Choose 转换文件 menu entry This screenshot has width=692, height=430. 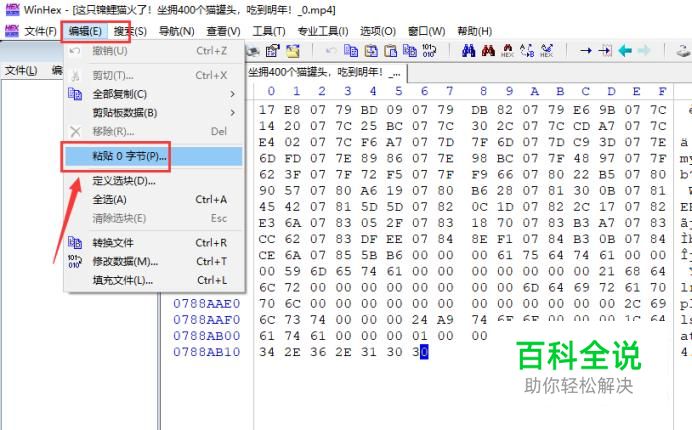point(154,243)
